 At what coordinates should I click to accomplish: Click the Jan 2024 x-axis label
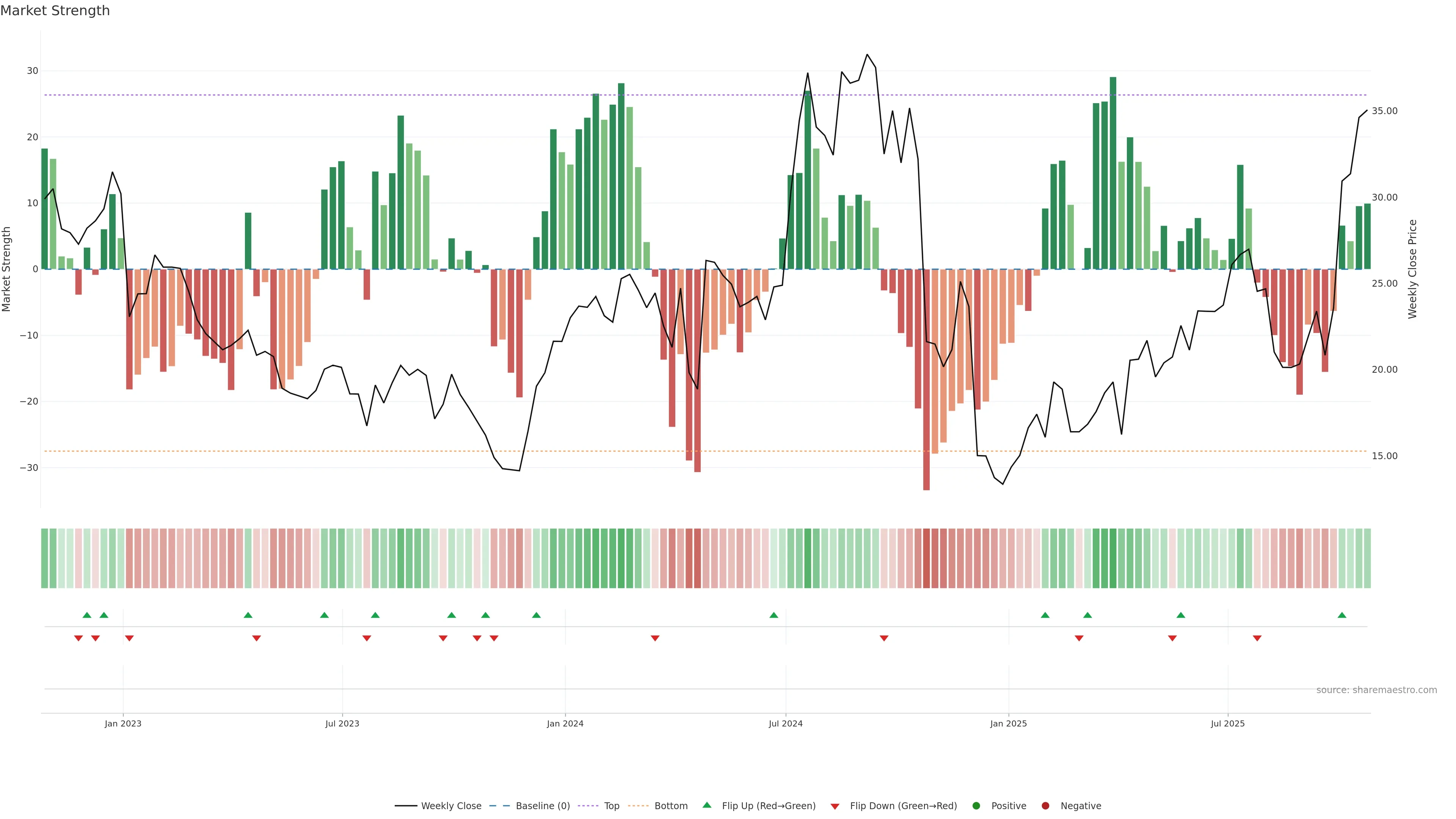pyautogui.click(x=565, y=723)
